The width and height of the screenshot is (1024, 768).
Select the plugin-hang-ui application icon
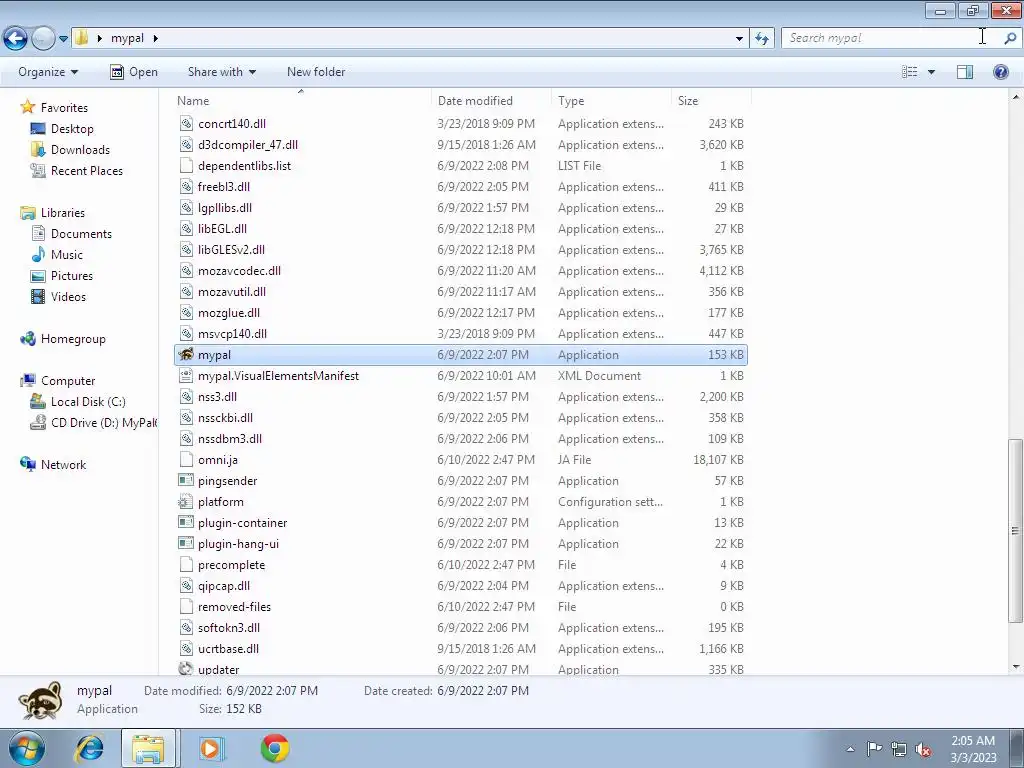(x=186, y=543)
